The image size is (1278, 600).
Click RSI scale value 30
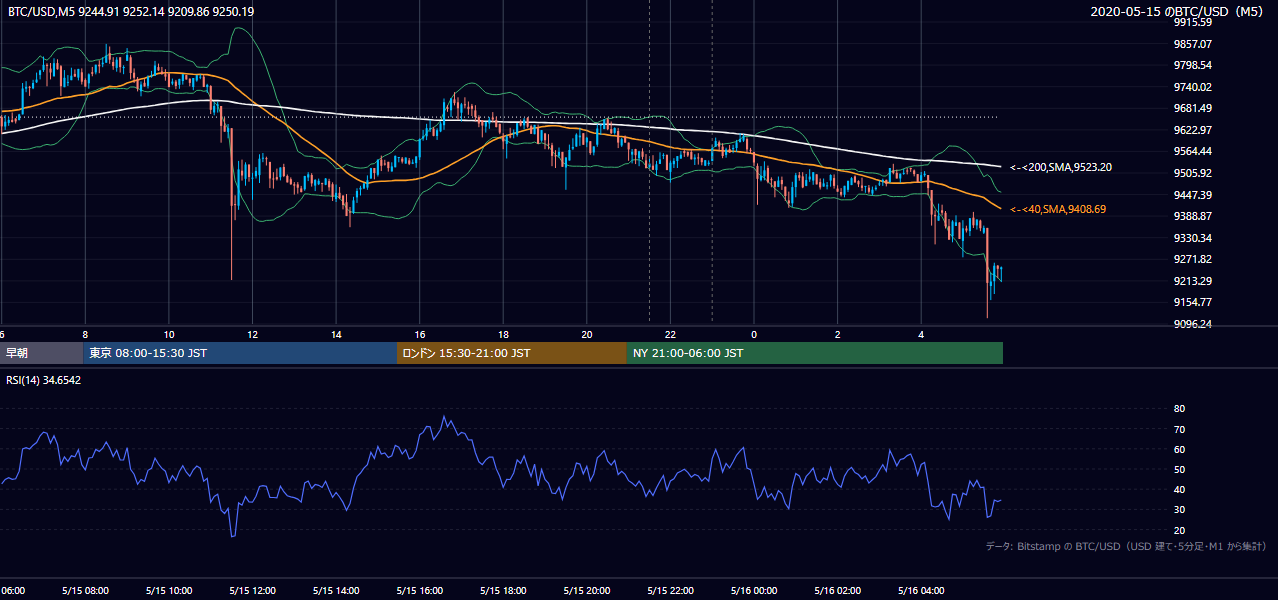pos(1179,510)
